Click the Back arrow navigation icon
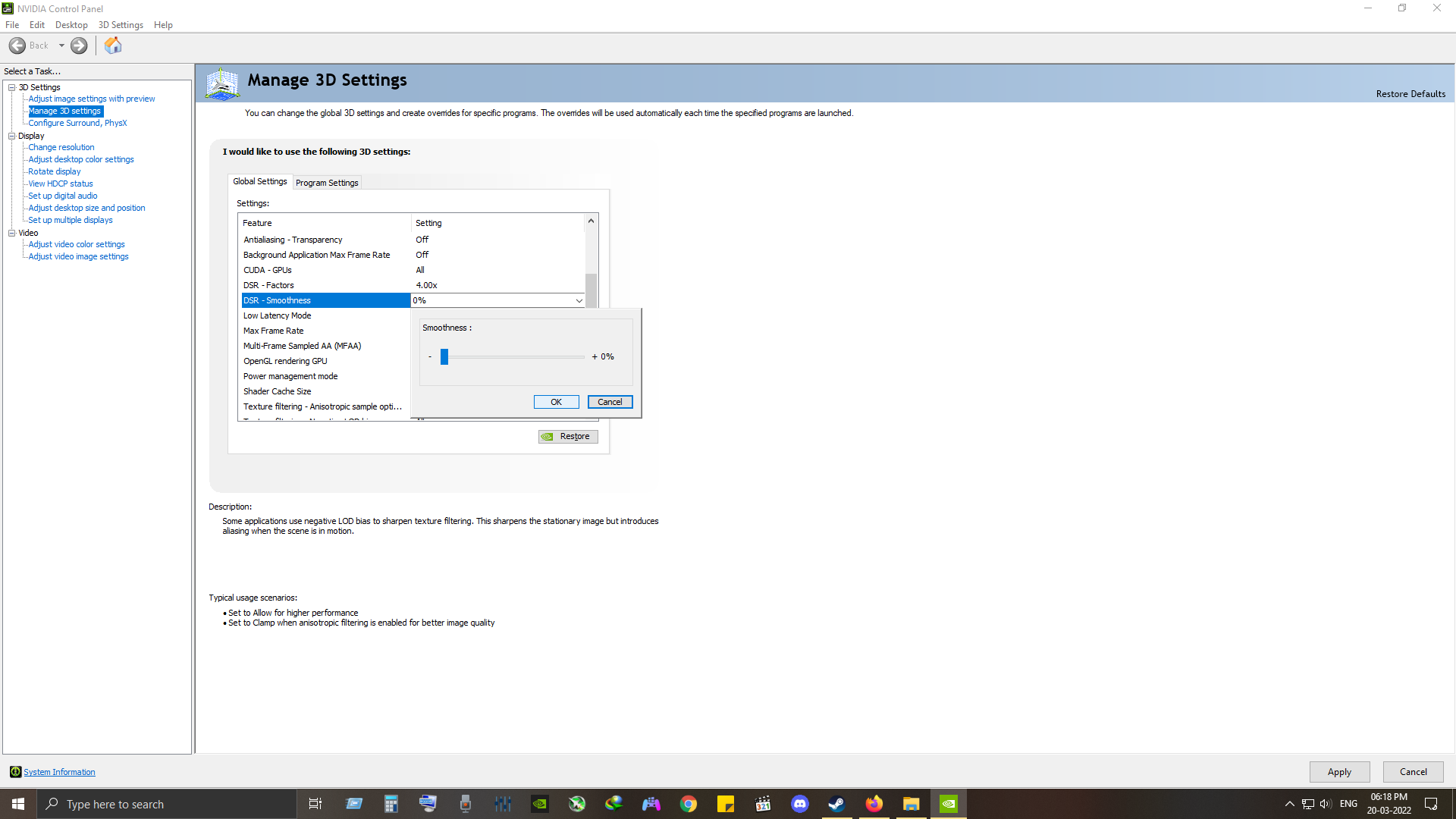 (17, 45)
